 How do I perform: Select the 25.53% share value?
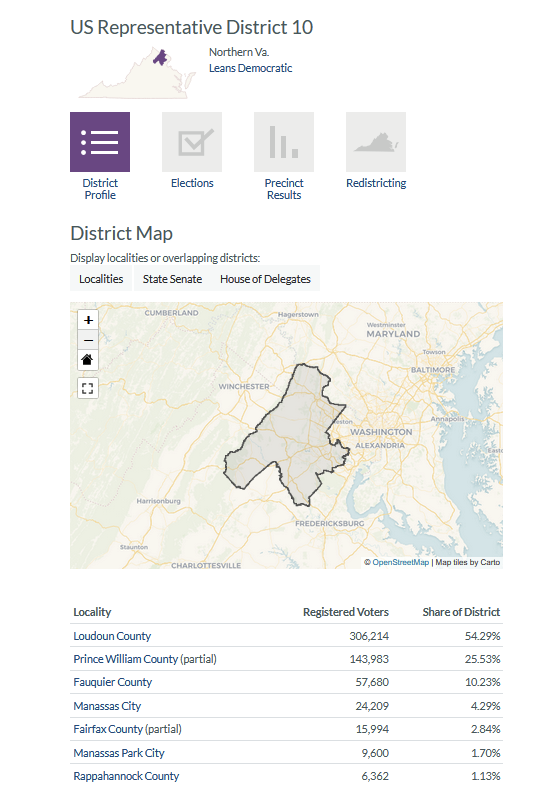483,659
